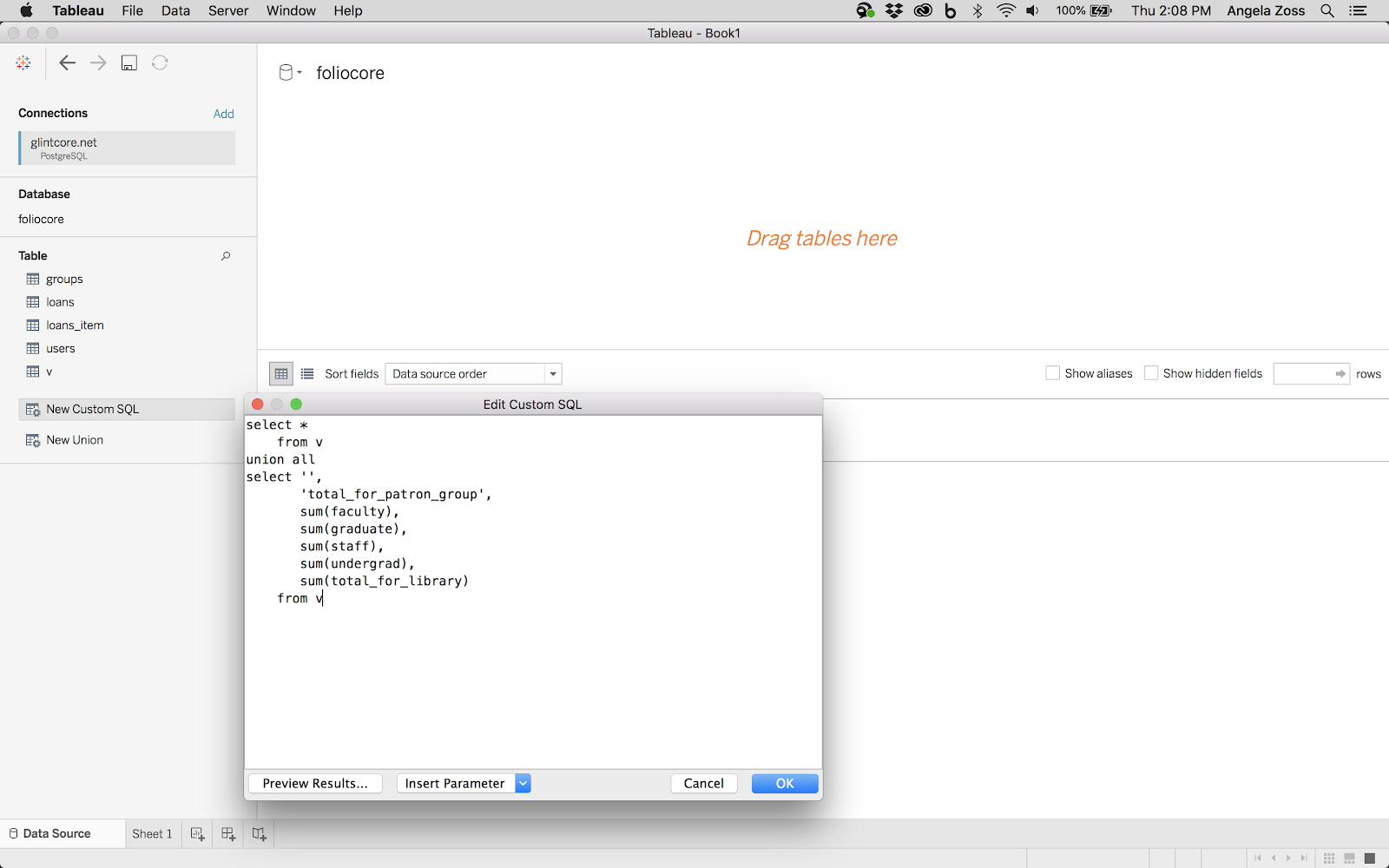Click the battery status icon
1389x868 pixels.
point(1101,10)
